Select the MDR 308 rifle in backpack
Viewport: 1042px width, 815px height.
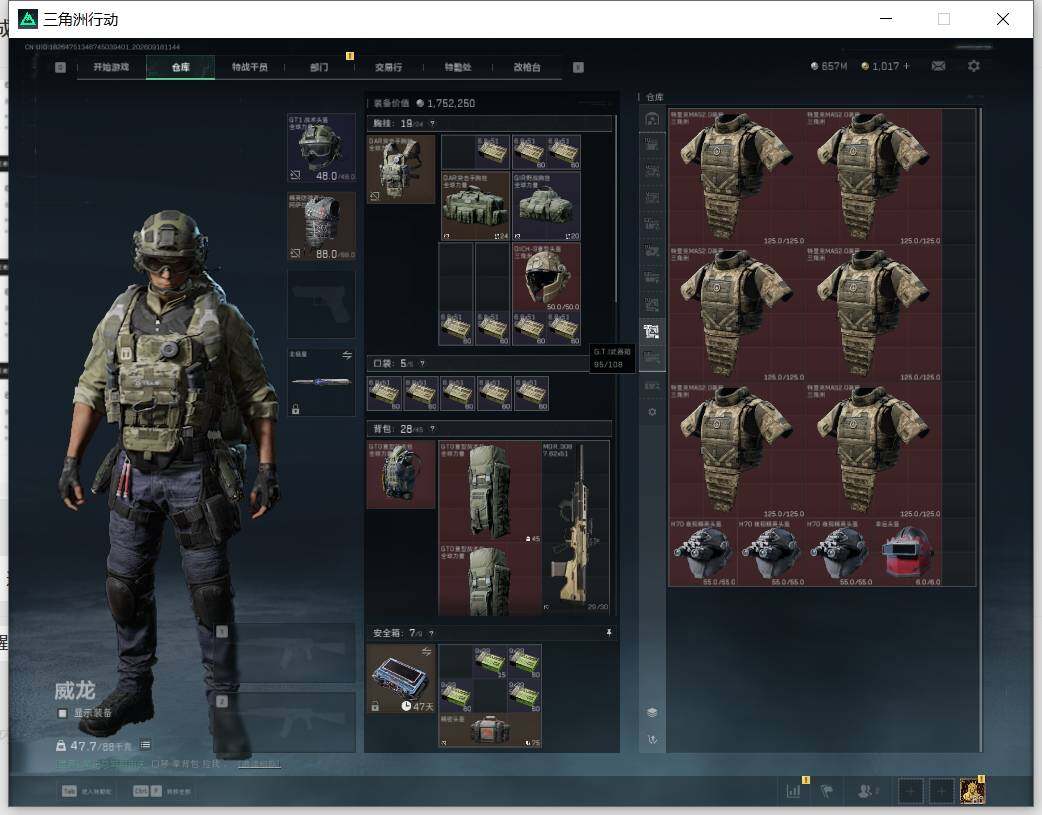tap(575, 526)
